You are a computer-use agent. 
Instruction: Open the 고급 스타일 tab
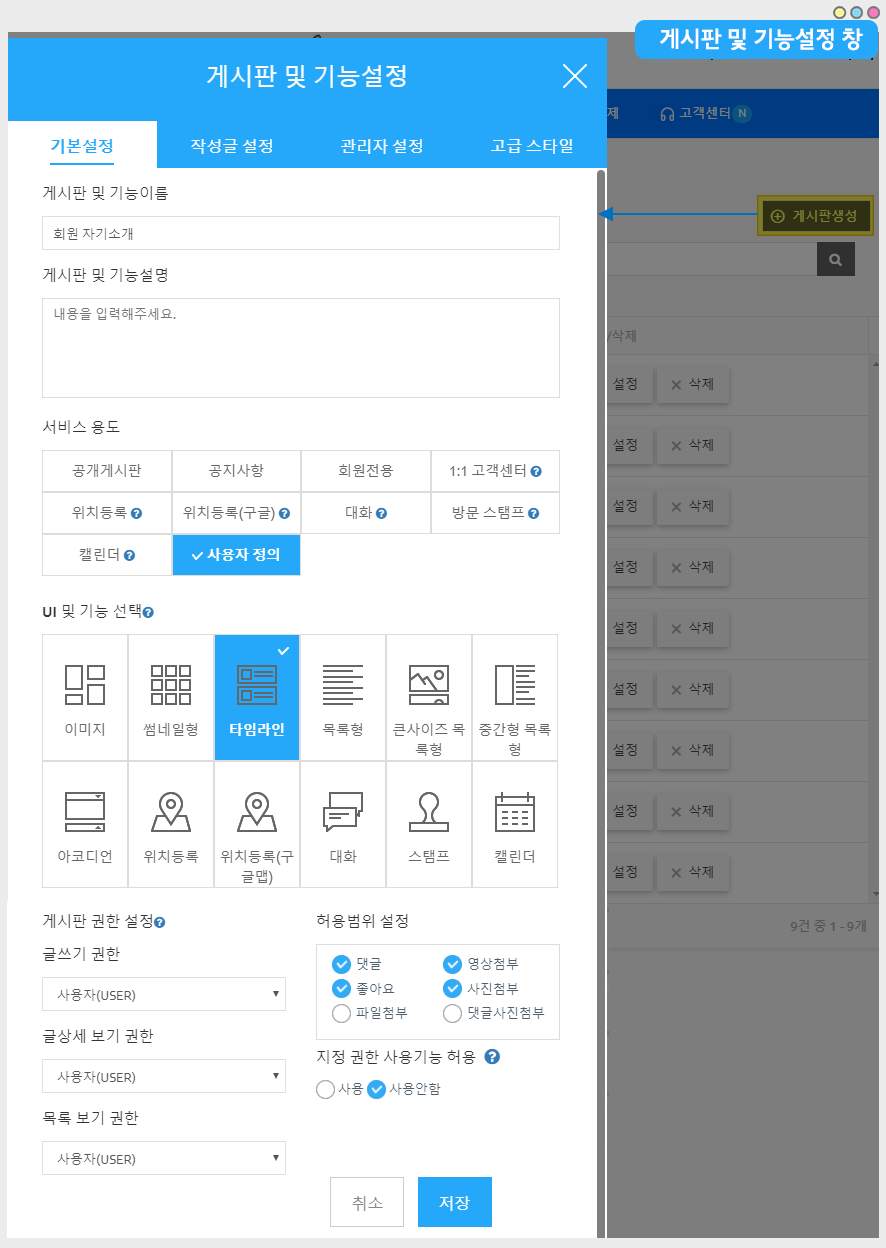[532, 146]
